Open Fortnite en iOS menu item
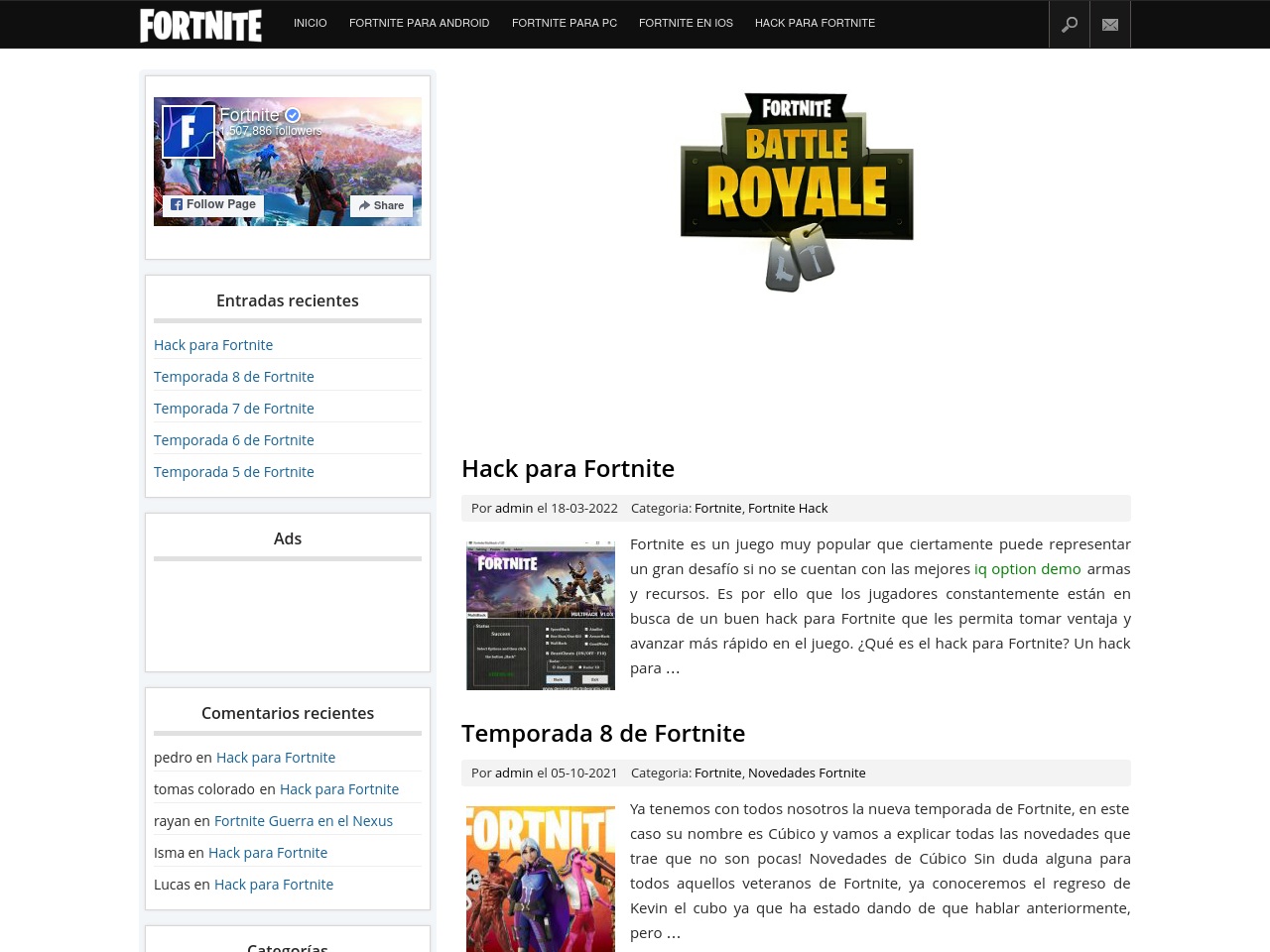The width and height of the screenshot is (1270, 952). click(687, 23)
